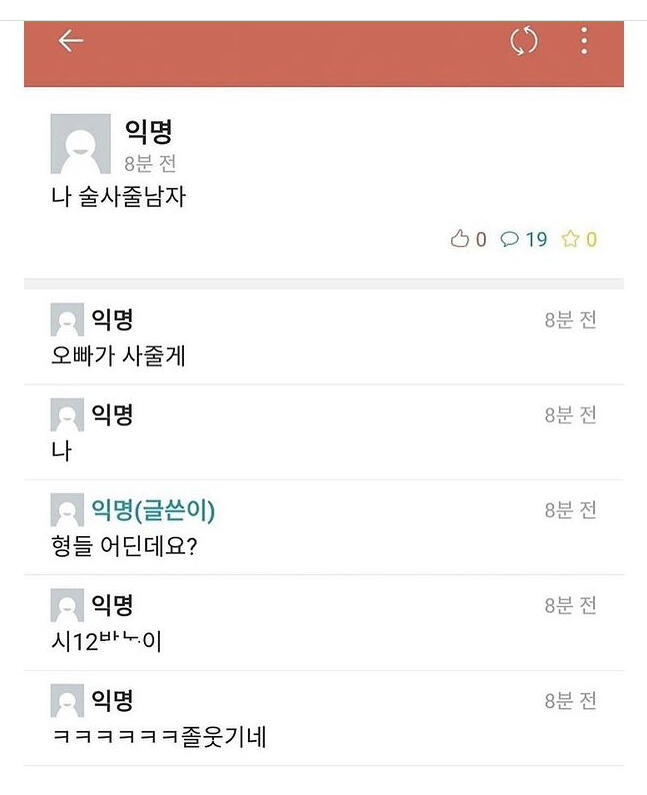Tap the 익명(글쓴이) commenter avatar
The width and height of the screenshot is (647, 795).
67,511
